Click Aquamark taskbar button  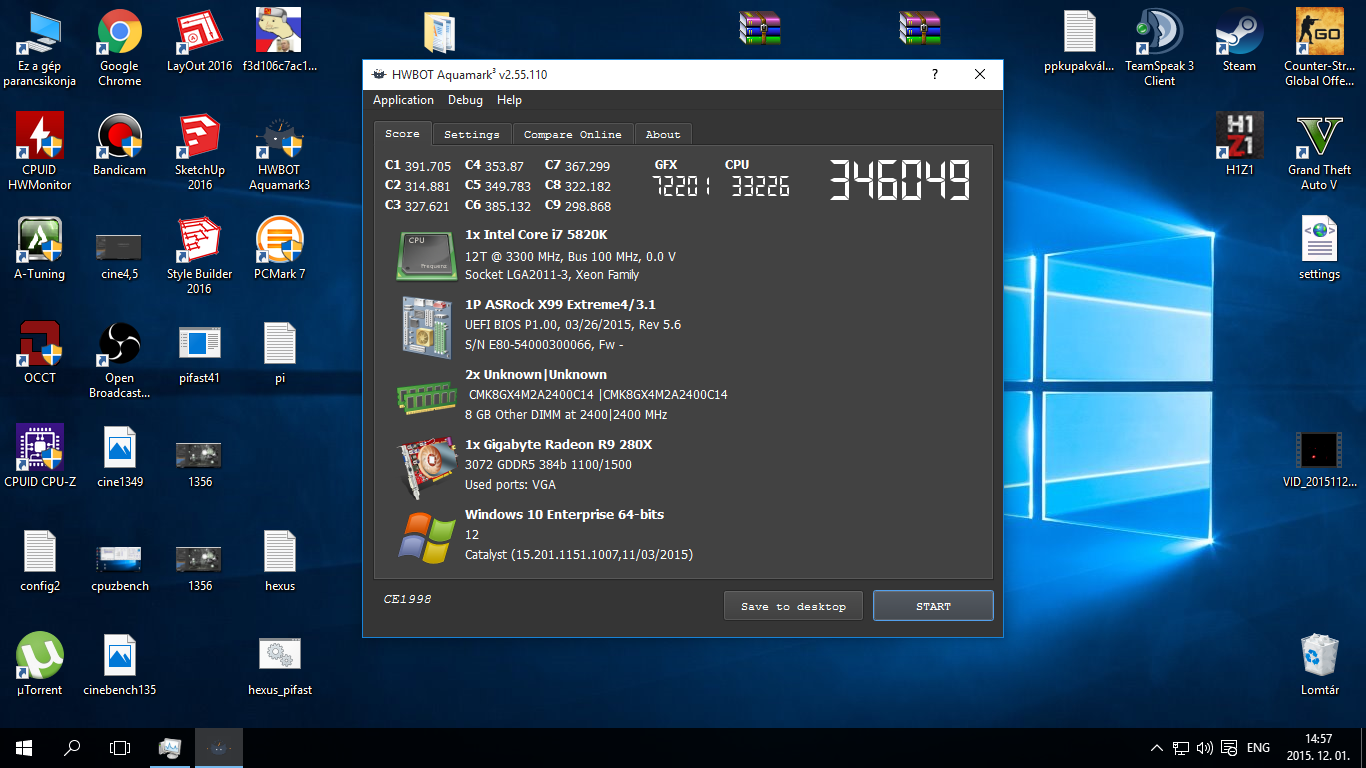218,748
